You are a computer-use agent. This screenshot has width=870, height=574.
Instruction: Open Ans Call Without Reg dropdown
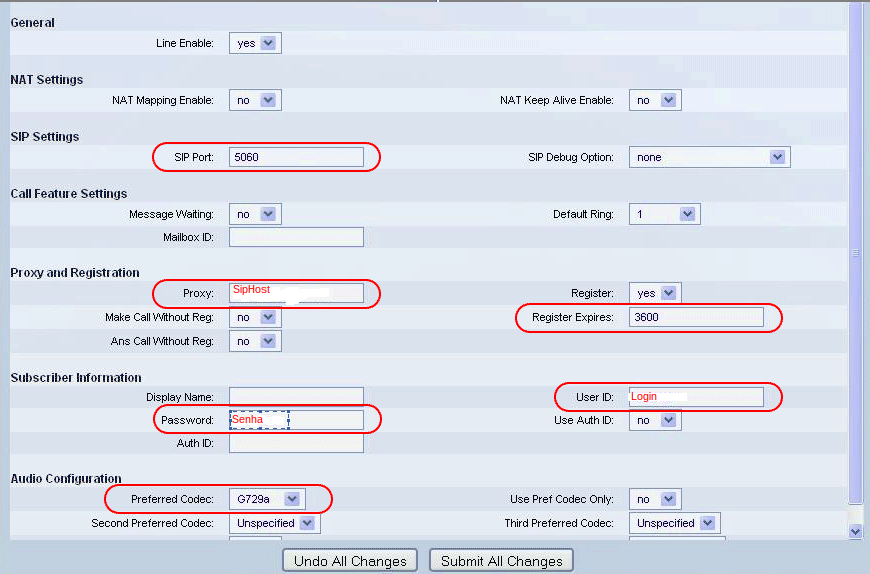(x=255, y=341)
